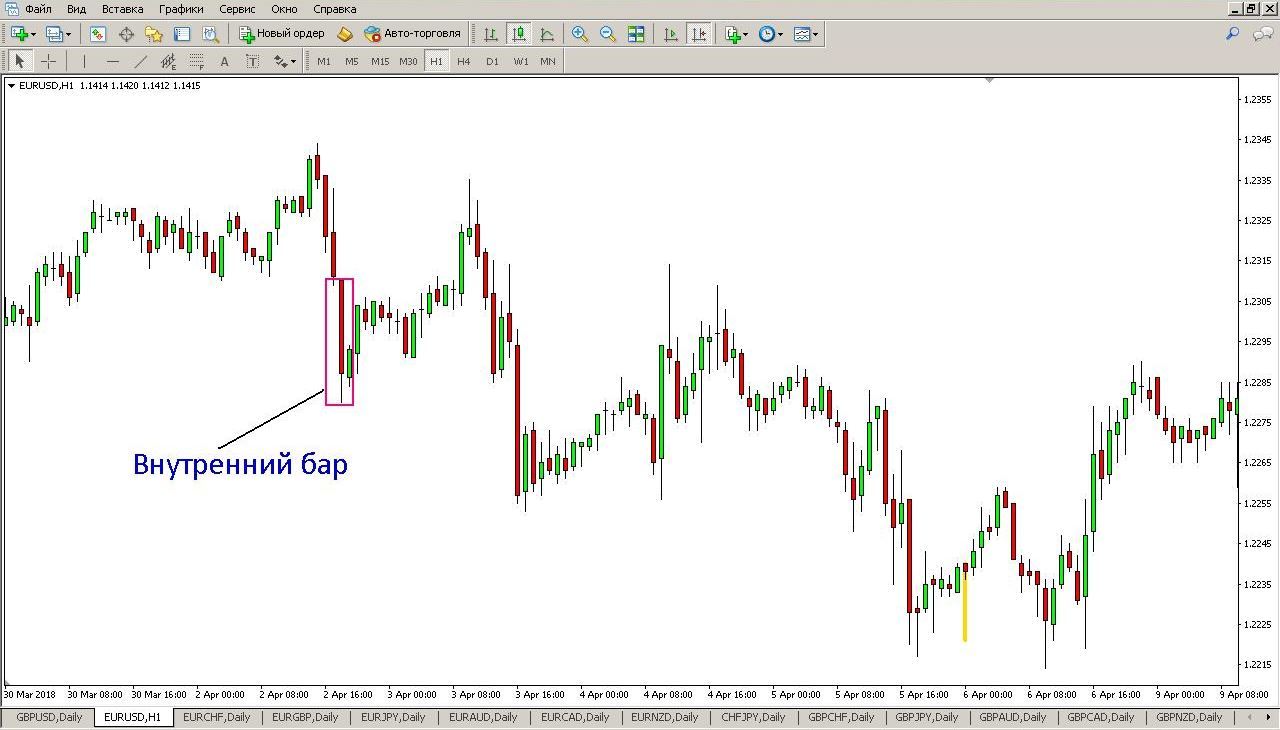Image resolution: width=1280 pixels, height=730 pixels.
Task: Switch to M5 timeframe
Action: click(x=352, y=61)
